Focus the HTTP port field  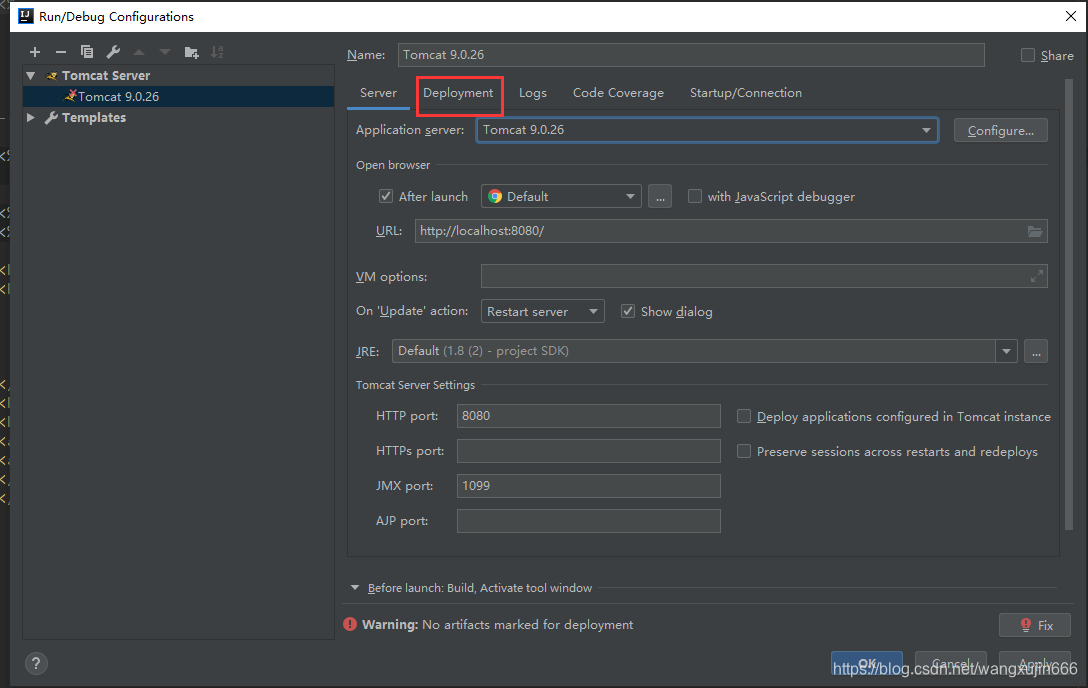[588, 416]
